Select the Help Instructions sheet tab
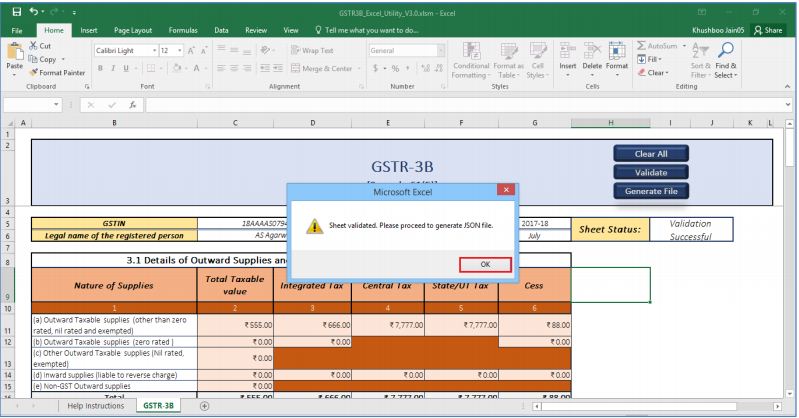This screenshot has width=799, height=418. [96, 406]
